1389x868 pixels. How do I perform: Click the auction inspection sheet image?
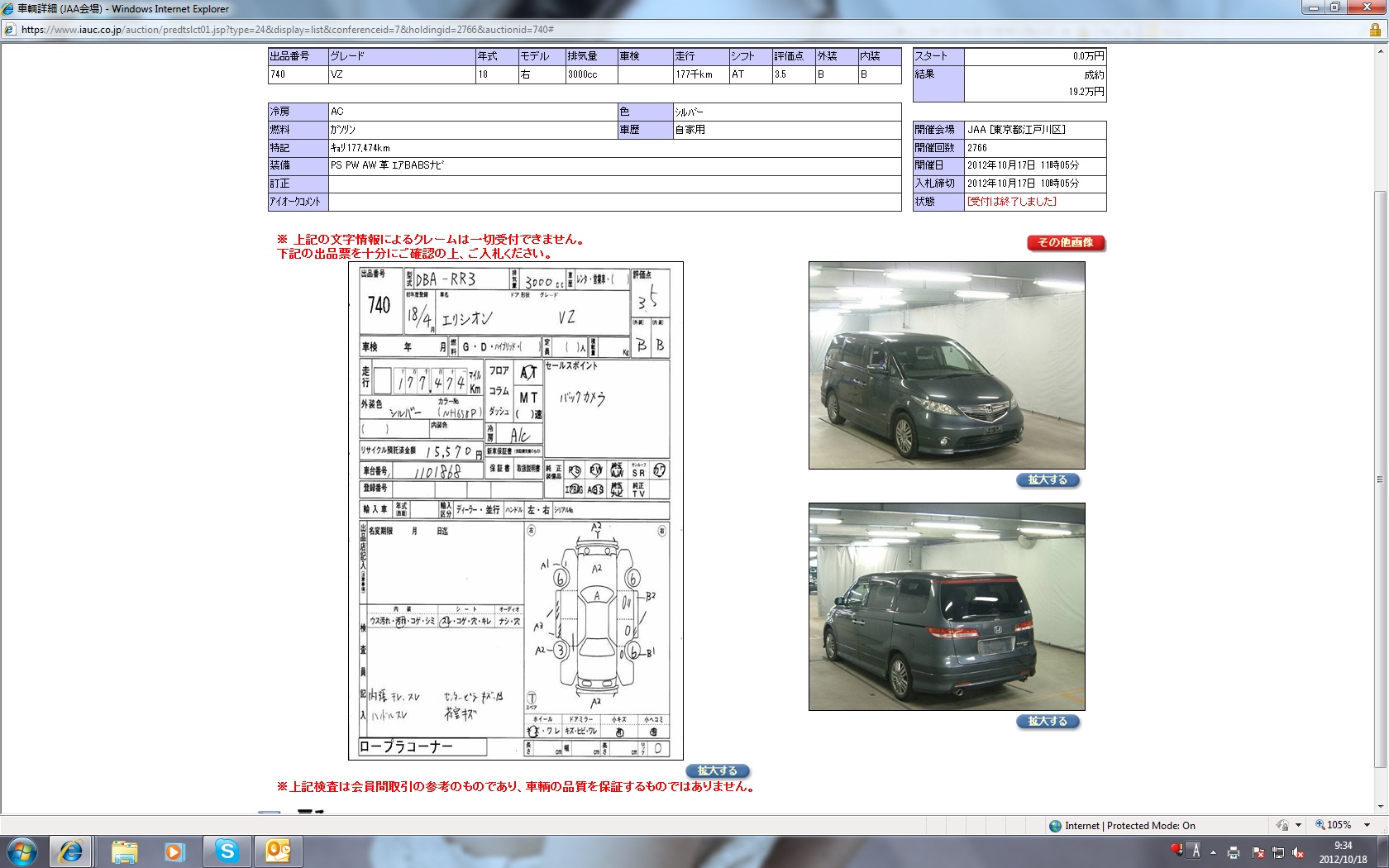coord(516,510)
